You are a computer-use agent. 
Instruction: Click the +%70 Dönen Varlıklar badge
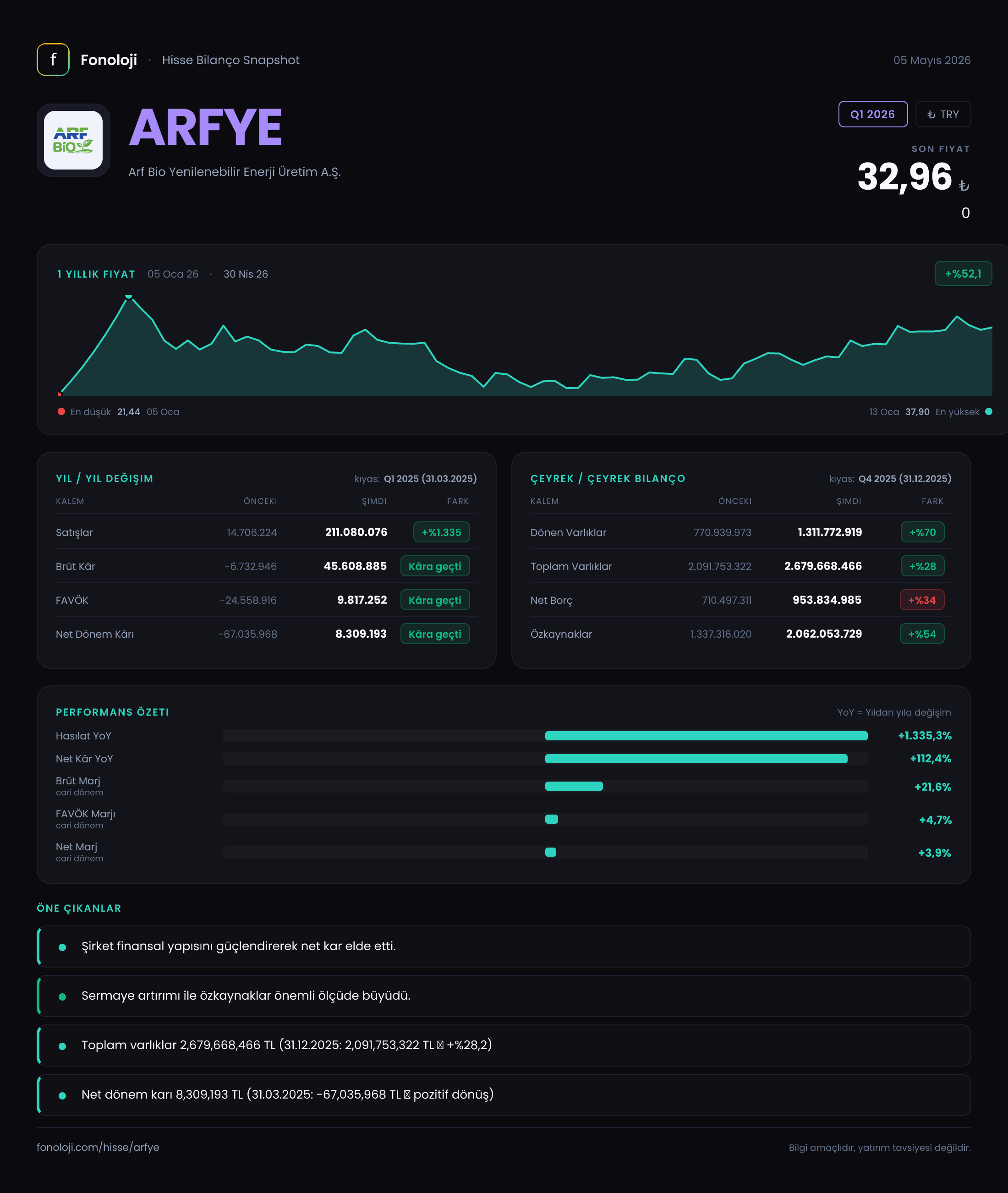click(x=922, y=532)
